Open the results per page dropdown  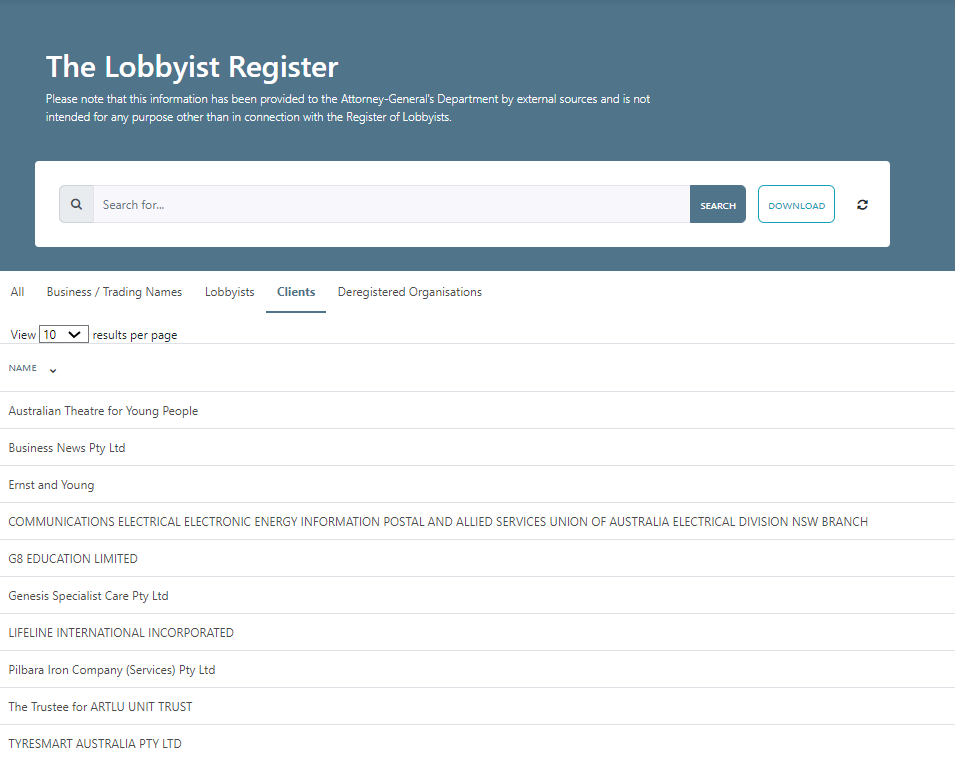tap(63, 334)
